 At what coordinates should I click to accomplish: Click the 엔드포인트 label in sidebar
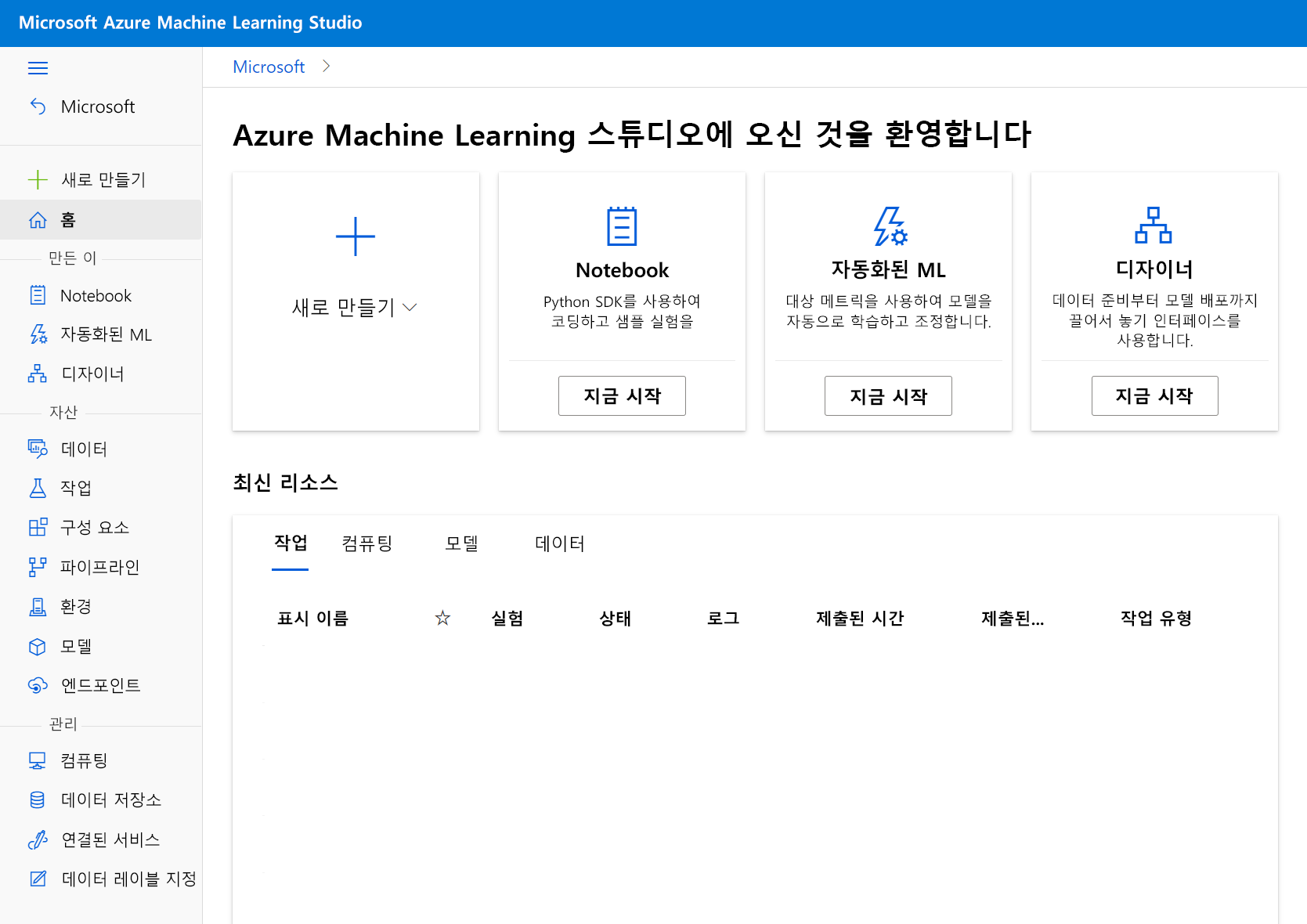pos(101,685)
